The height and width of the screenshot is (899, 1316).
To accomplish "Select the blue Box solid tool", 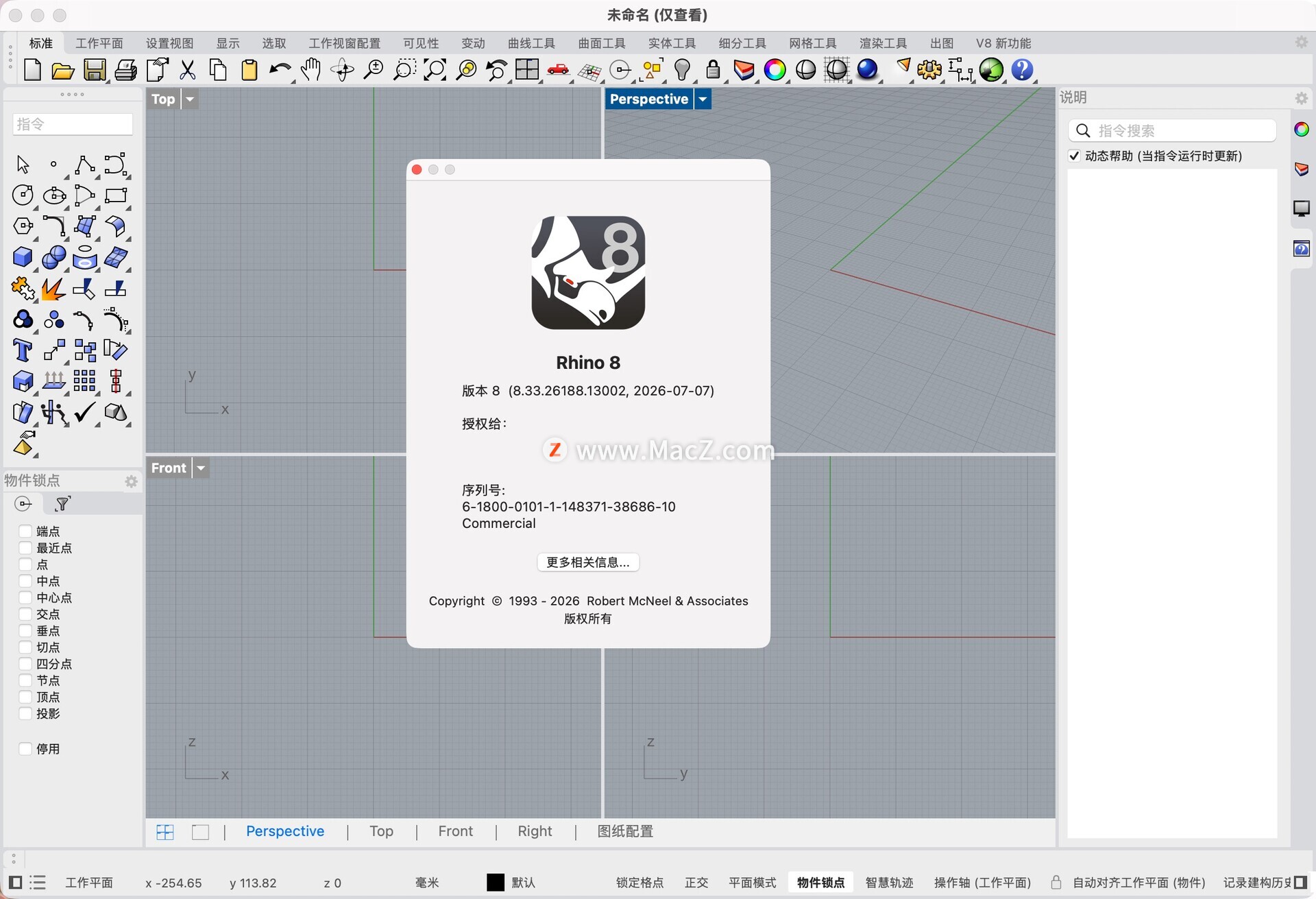I will (x=23, y=257).
